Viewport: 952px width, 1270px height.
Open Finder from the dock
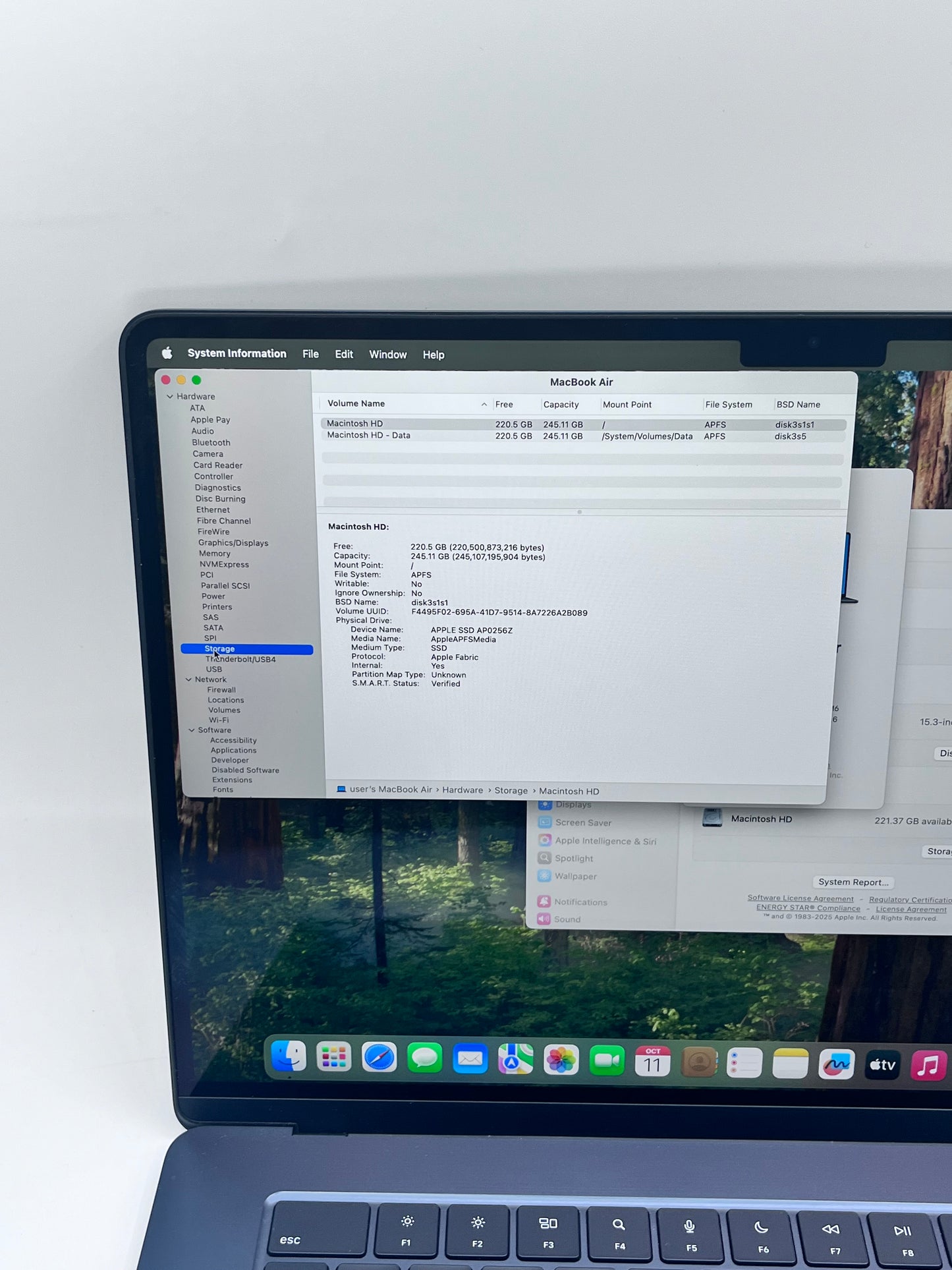tap(289, 1056)
